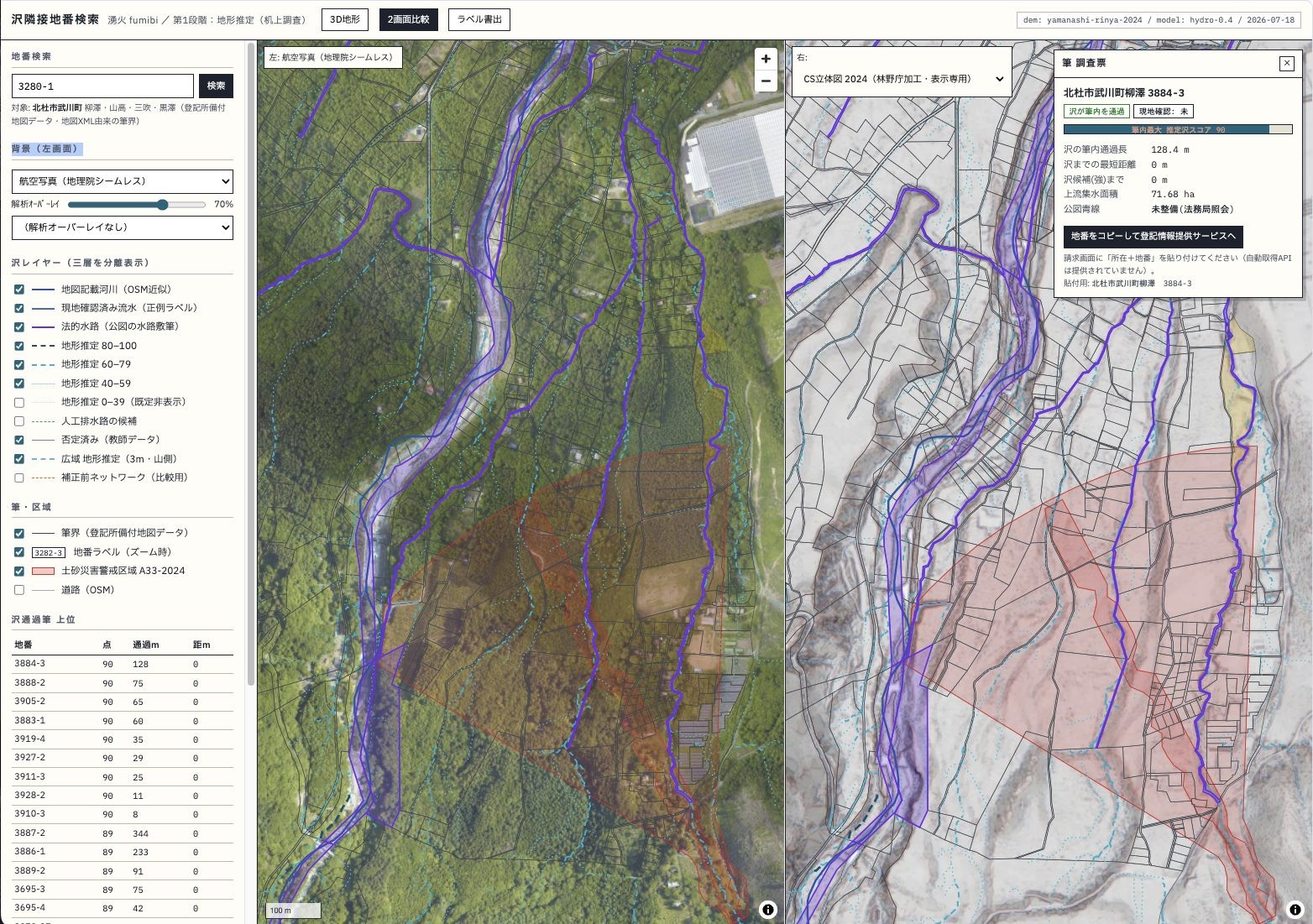The image size is (1313, 924).
Task: Open the CS立体図 2024 right-map dropdown
Action: pyautogui.click(x=902, y=79)
